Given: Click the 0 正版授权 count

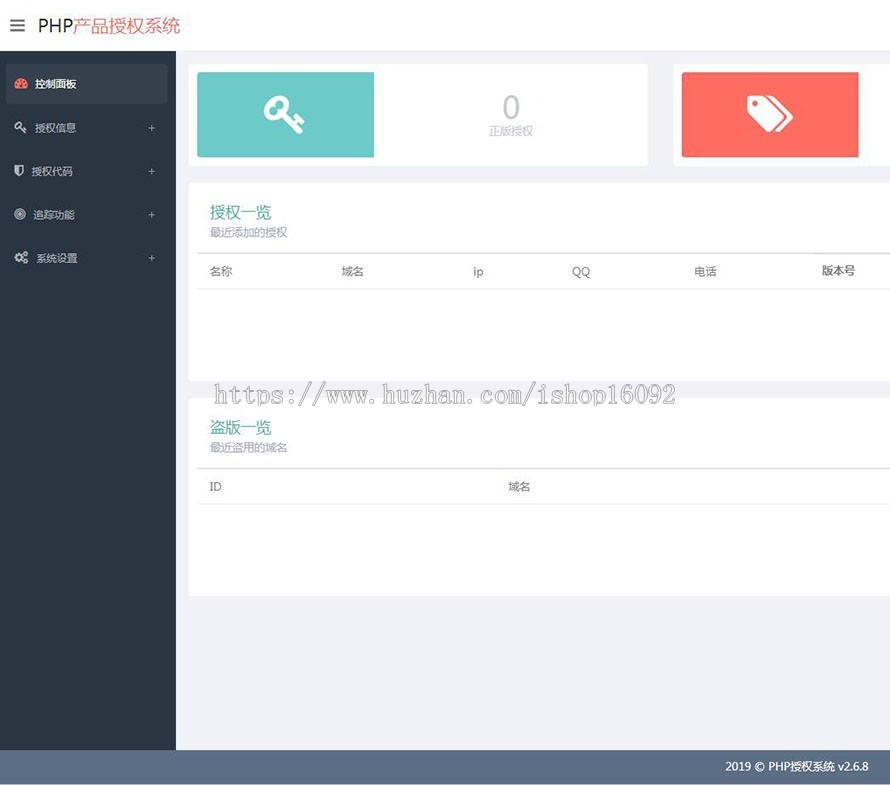Looking at the screenshot, I should coord(511,115).
